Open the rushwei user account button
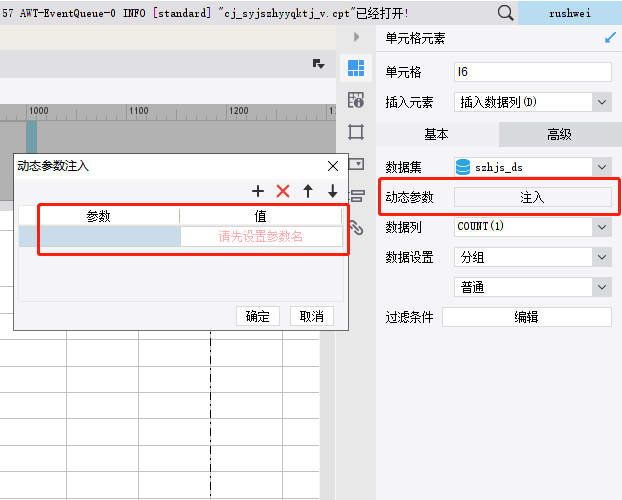The width and height of the screenshot is (622, 500). click(x=570, y=13)
